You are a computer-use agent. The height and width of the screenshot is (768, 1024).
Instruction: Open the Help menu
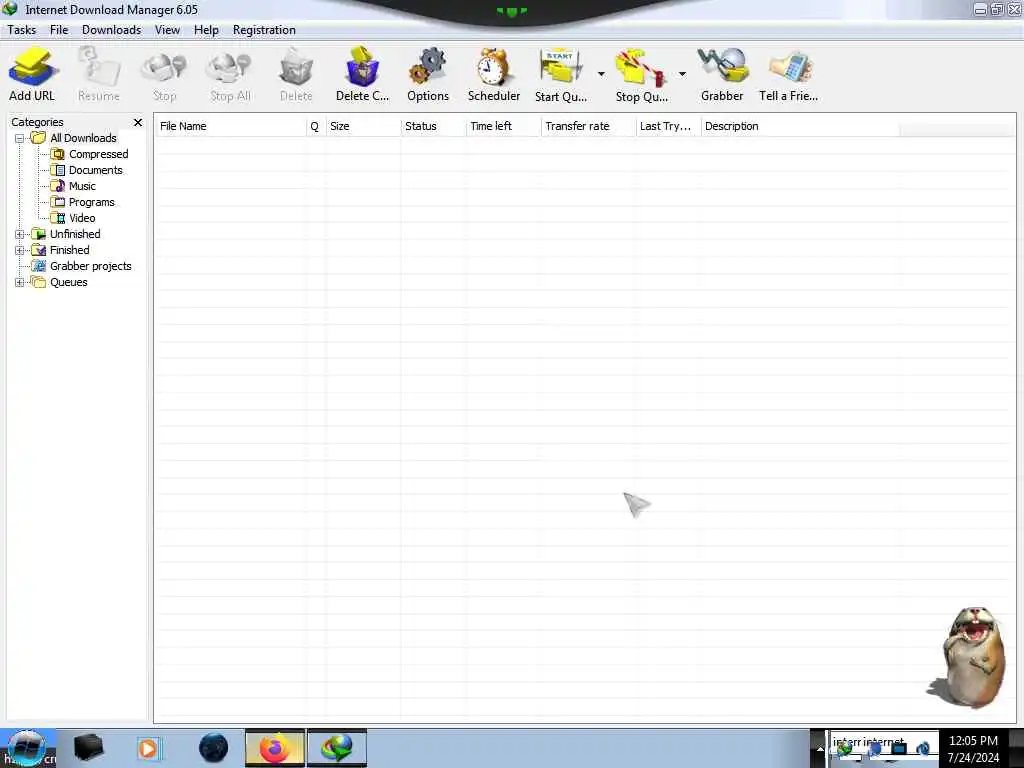pos(206,30)
